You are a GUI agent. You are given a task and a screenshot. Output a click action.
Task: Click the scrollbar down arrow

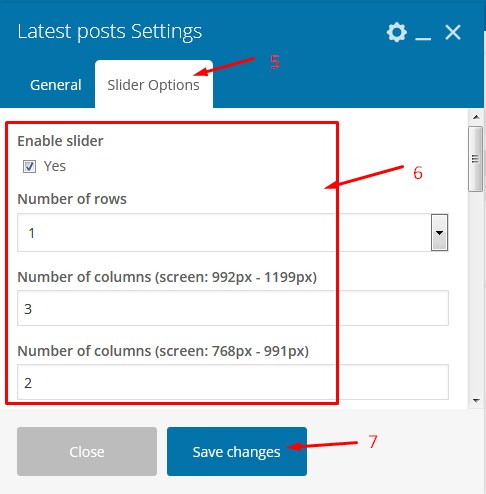(x=476, y=400)
